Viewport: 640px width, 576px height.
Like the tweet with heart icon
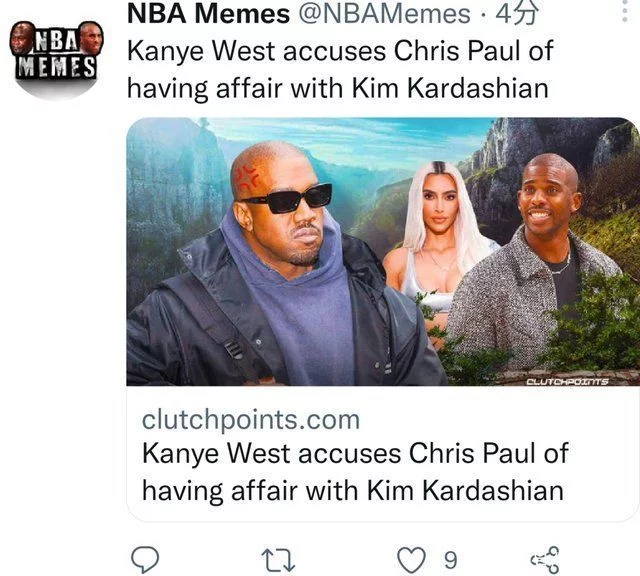[x=411, y=560]
